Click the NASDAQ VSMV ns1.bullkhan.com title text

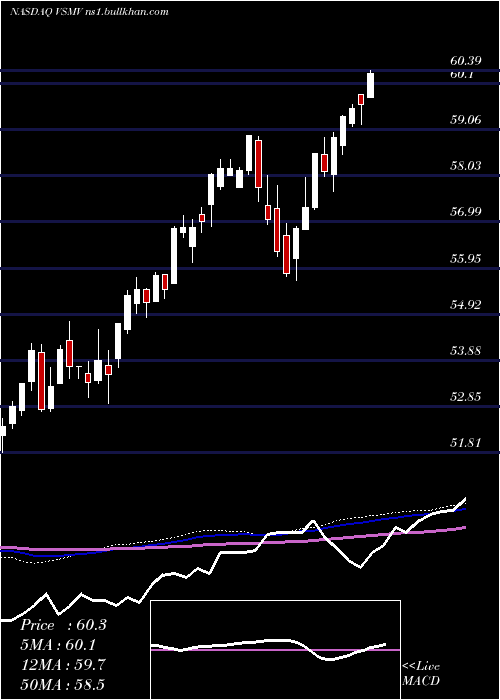pyautogui.click(x=89, y=12)
